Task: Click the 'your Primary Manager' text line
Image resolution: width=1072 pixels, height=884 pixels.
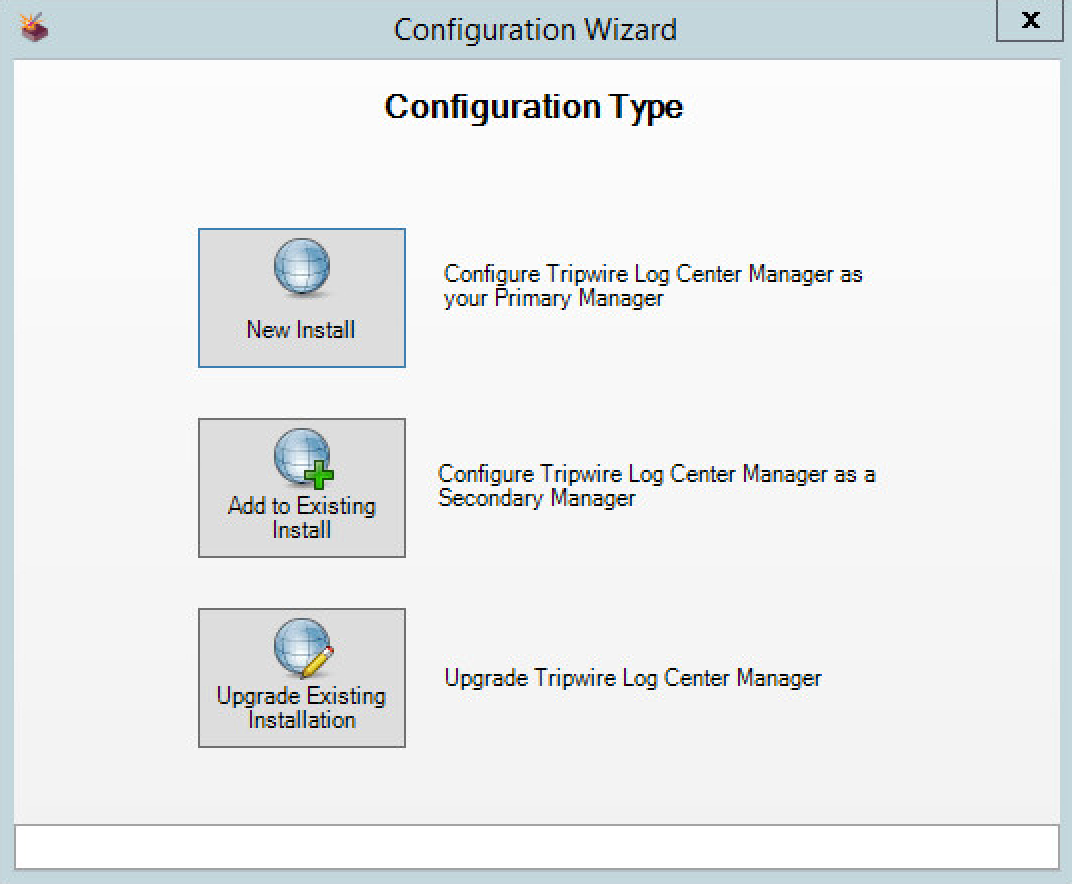Action: (x=553, y=298)
